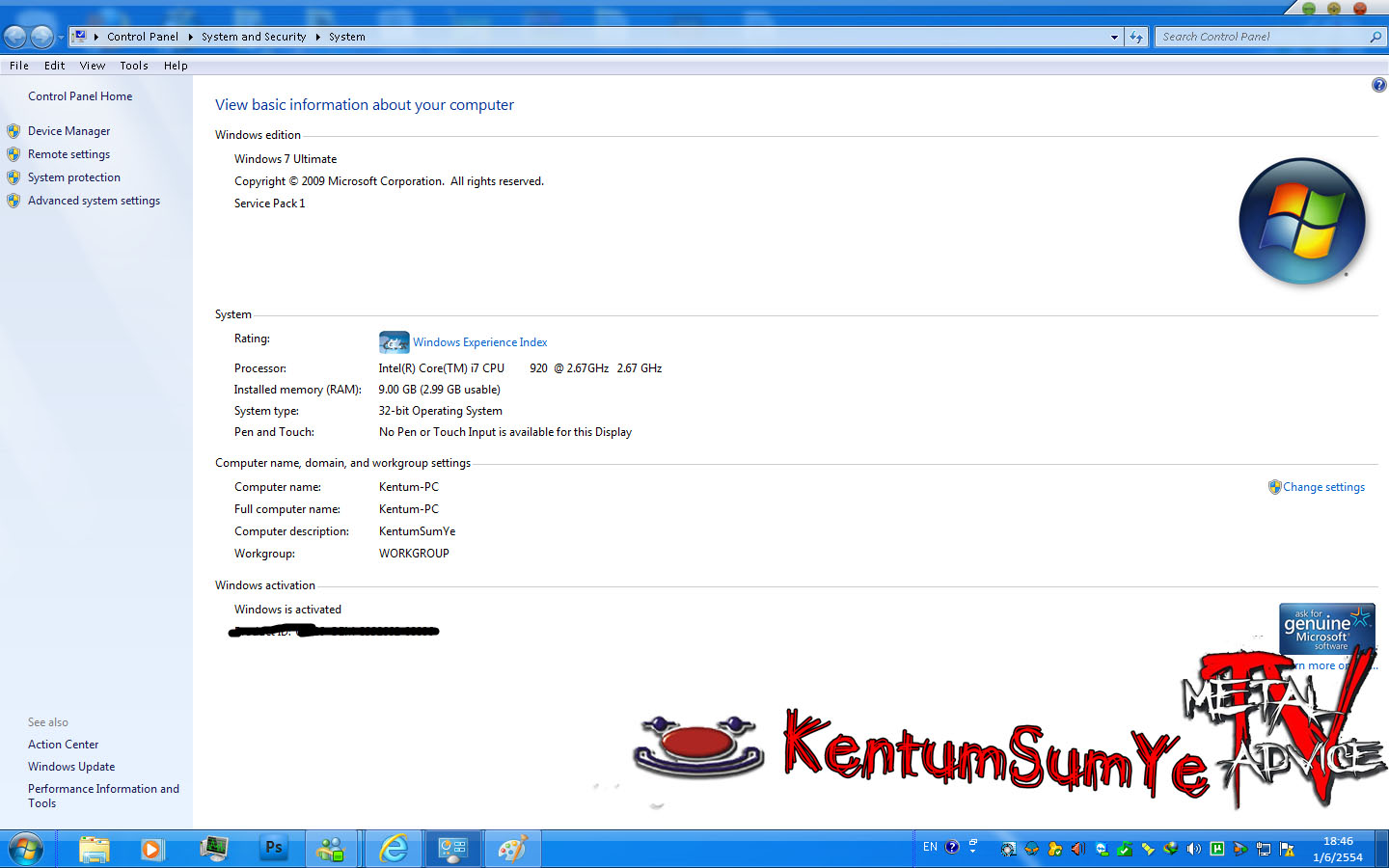The image size is (1389, 868).
Task: Click Change settings for computer name
Action: (x=1323, y=487)
